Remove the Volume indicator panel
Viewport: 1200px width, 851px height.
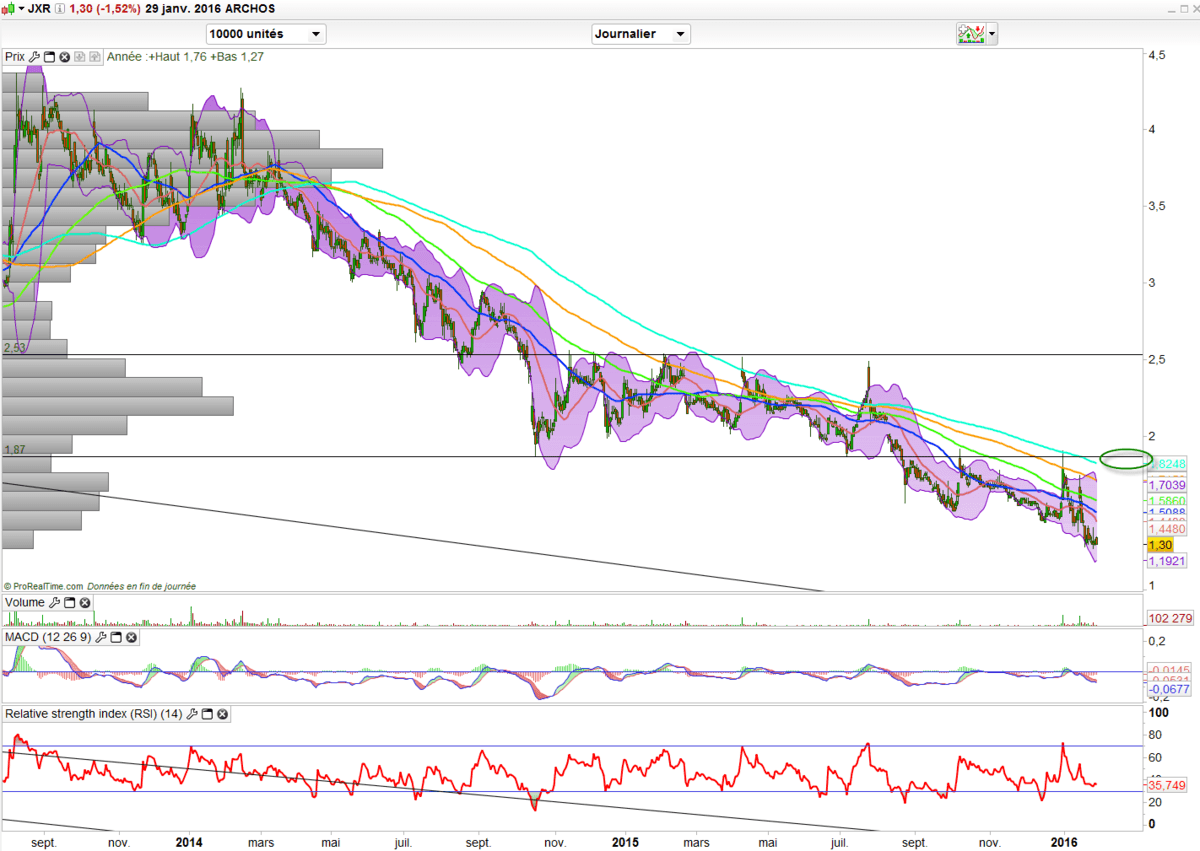tap(85, 603)
